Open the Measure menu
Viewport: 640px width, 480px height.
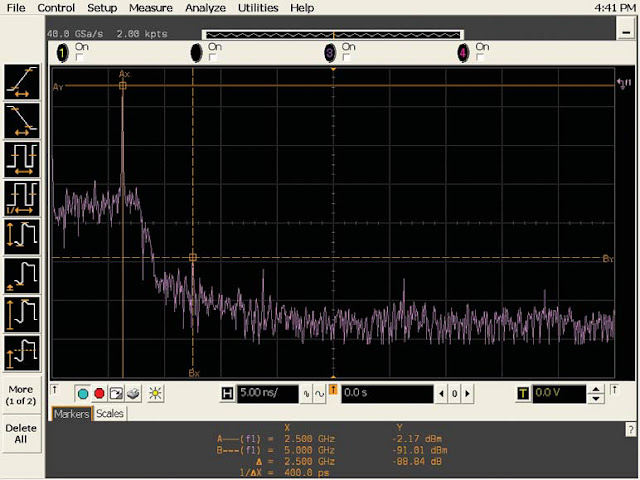[x=151, y=8]
